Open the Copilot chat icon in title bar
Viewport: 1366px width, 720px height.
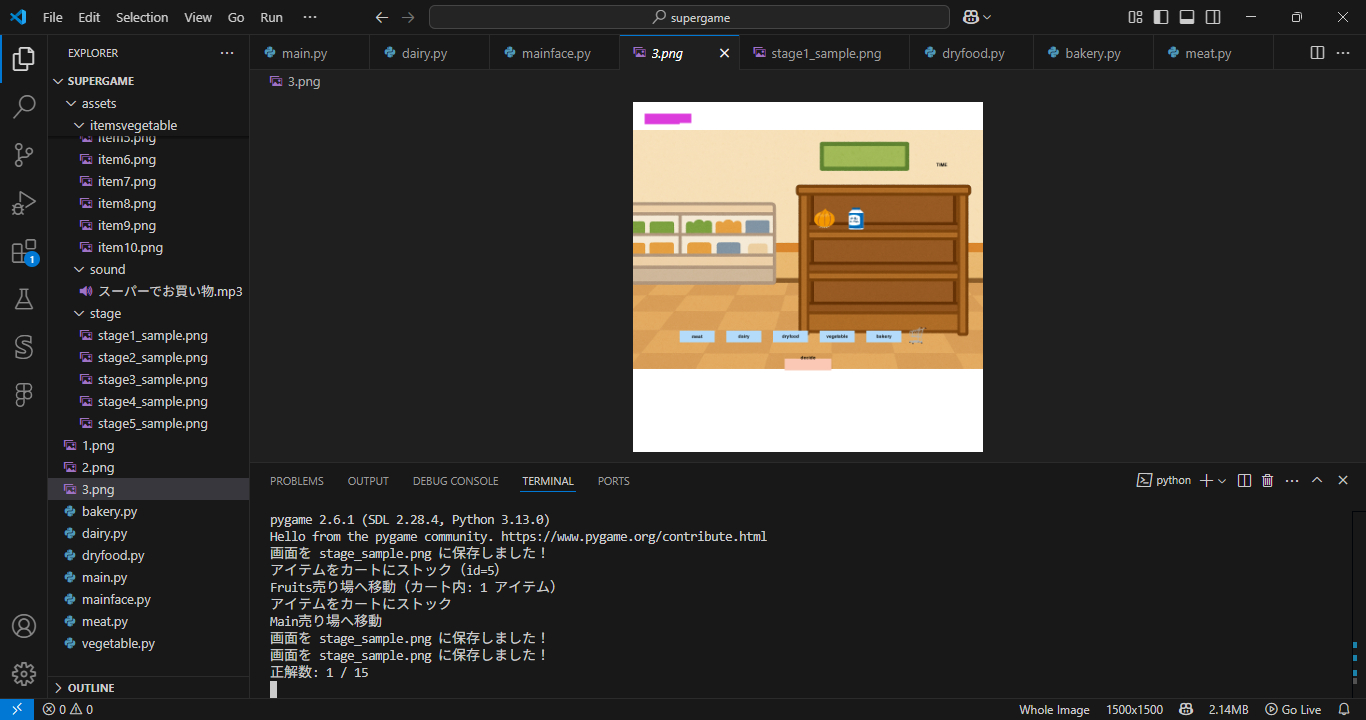click(x=971, y=17)
